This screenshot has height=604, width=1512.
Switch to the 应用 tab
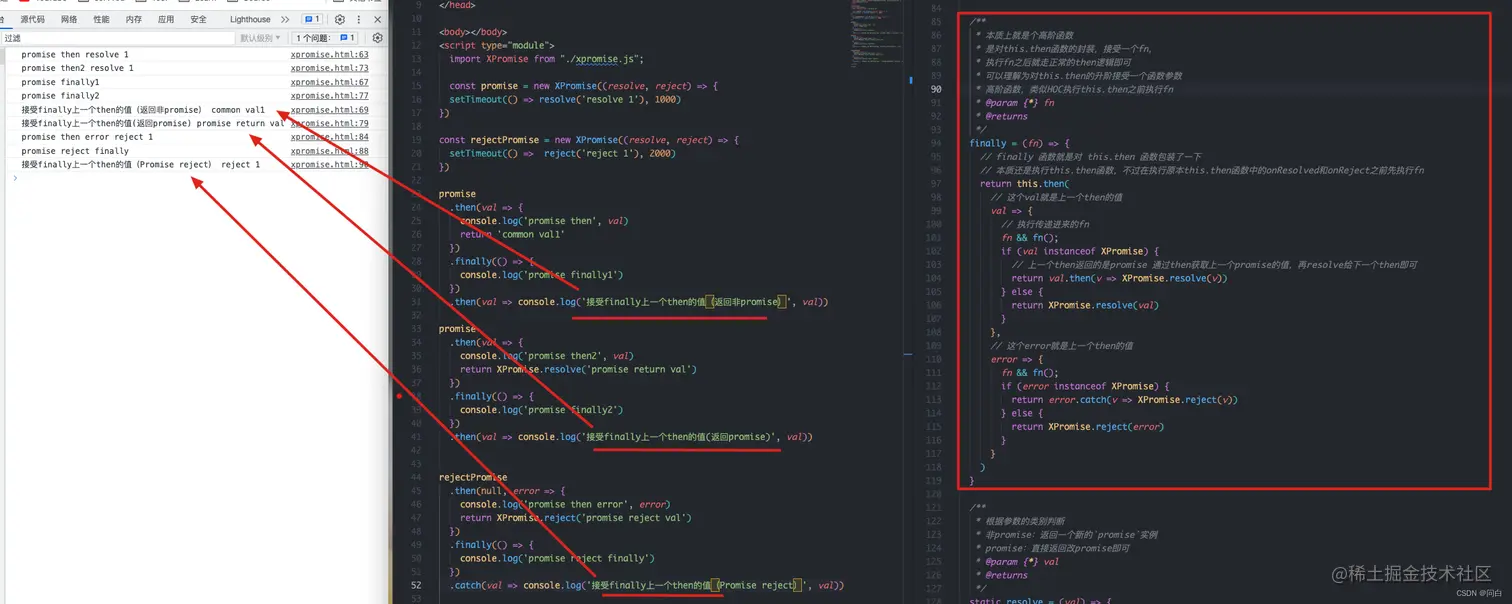tap(166, 19)
